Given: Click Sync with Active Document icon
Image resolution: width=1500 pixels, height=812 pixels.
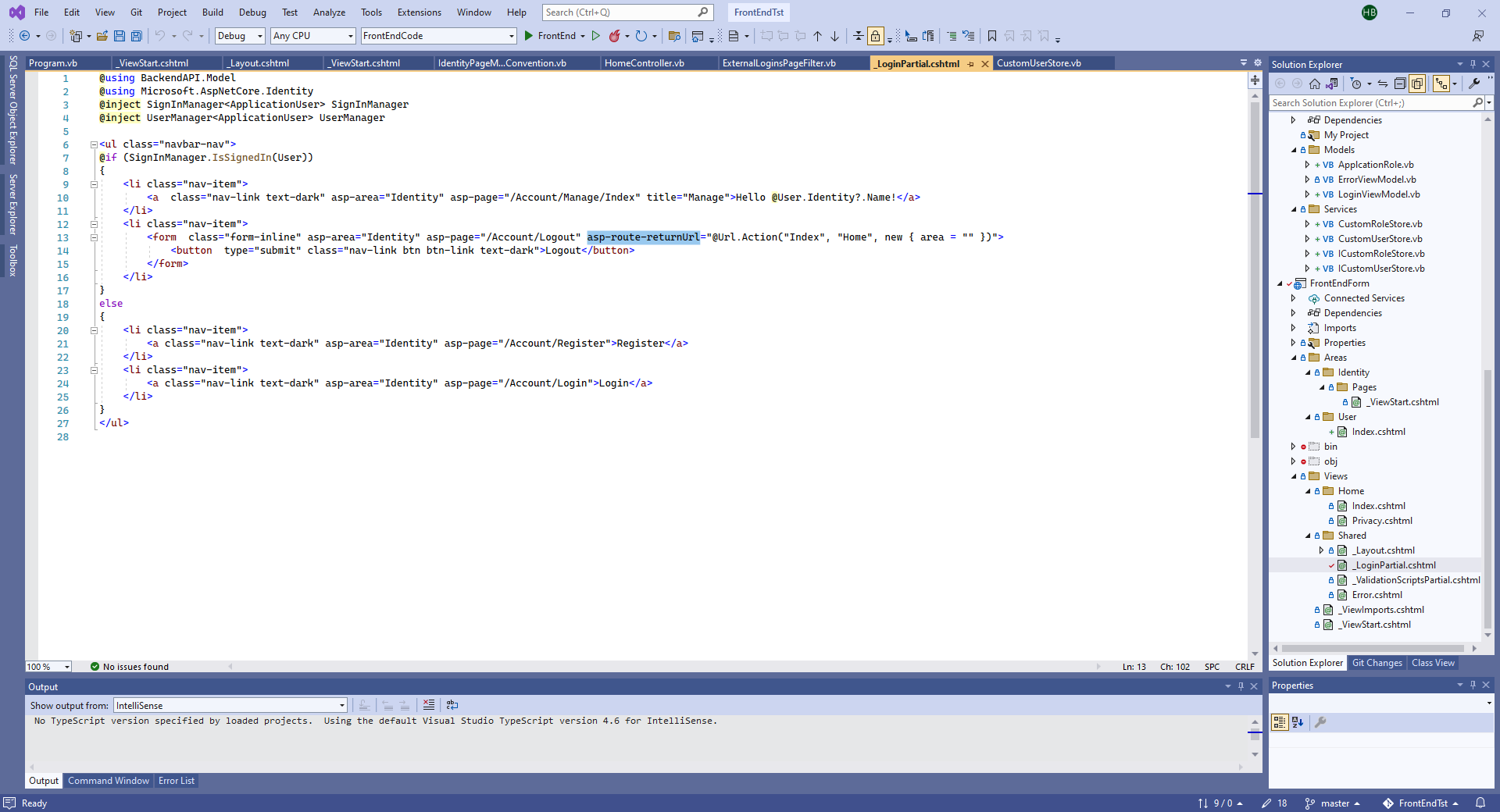Looking at the screenshot, I should coord(1383,84).
